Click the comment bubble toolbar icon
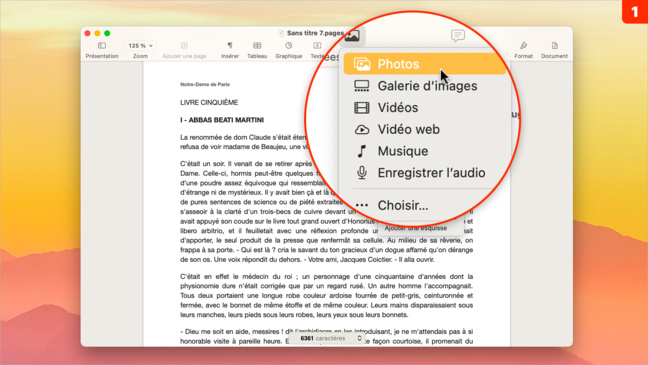 [x=457, y=36]
